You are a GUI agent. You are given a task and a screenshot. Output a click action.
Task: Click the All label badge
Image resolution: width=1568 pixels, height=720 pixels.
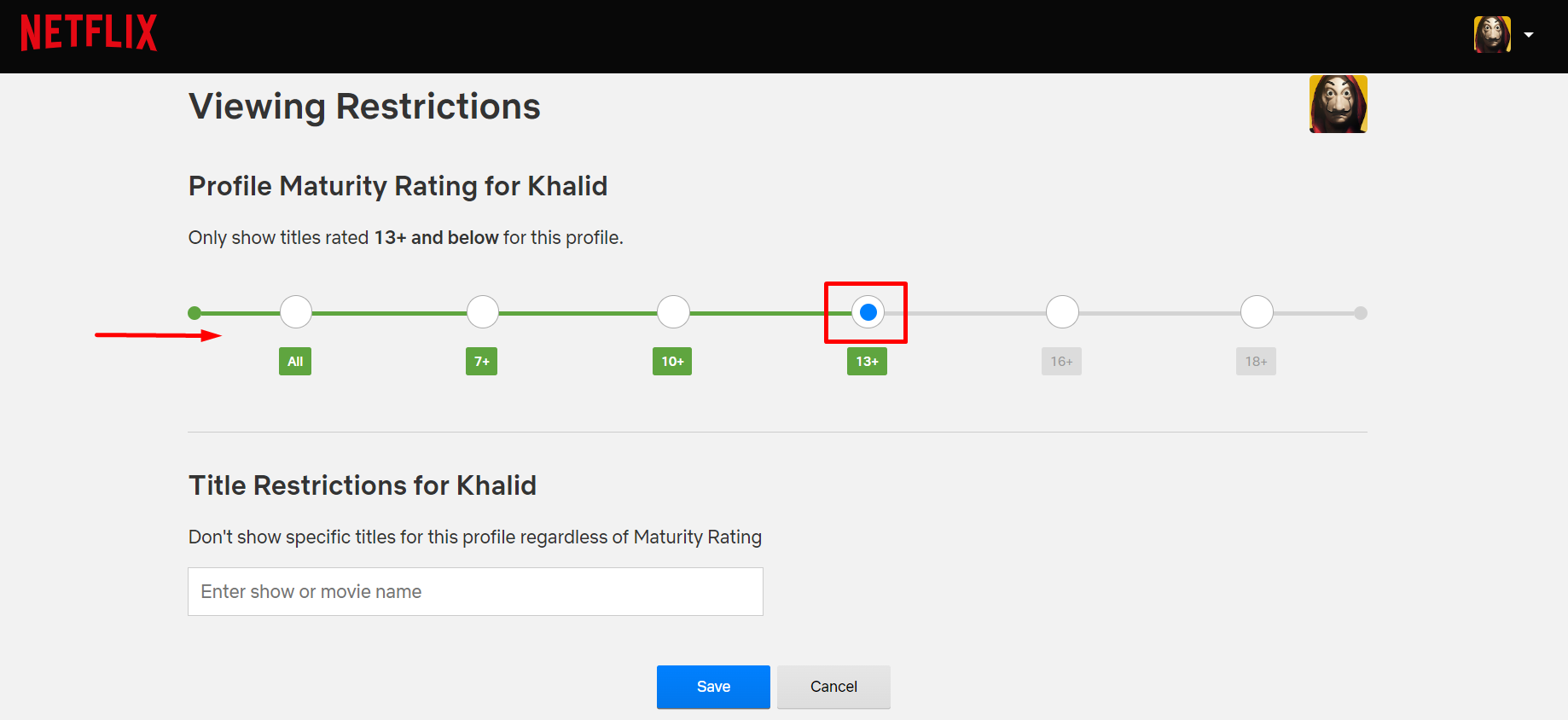[295, 361]
